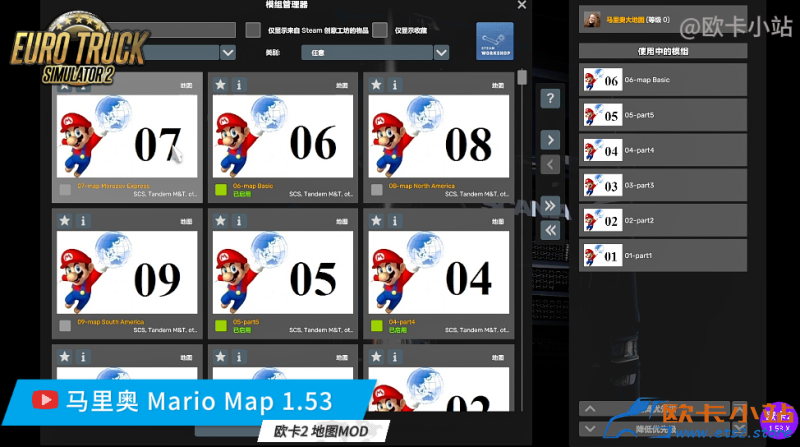Image resolution: width=800 pixels, height=447 pixels.
Task: Click star on bottom-left third-row mod card
Action: coord(65,357)
